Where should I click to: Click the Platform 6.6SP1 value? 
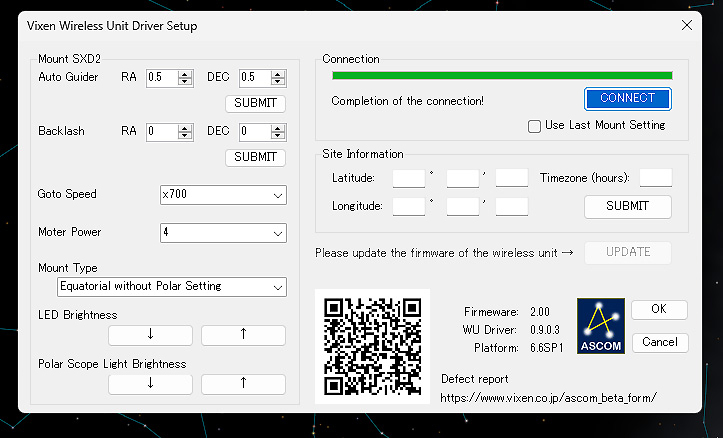(547, 348)
